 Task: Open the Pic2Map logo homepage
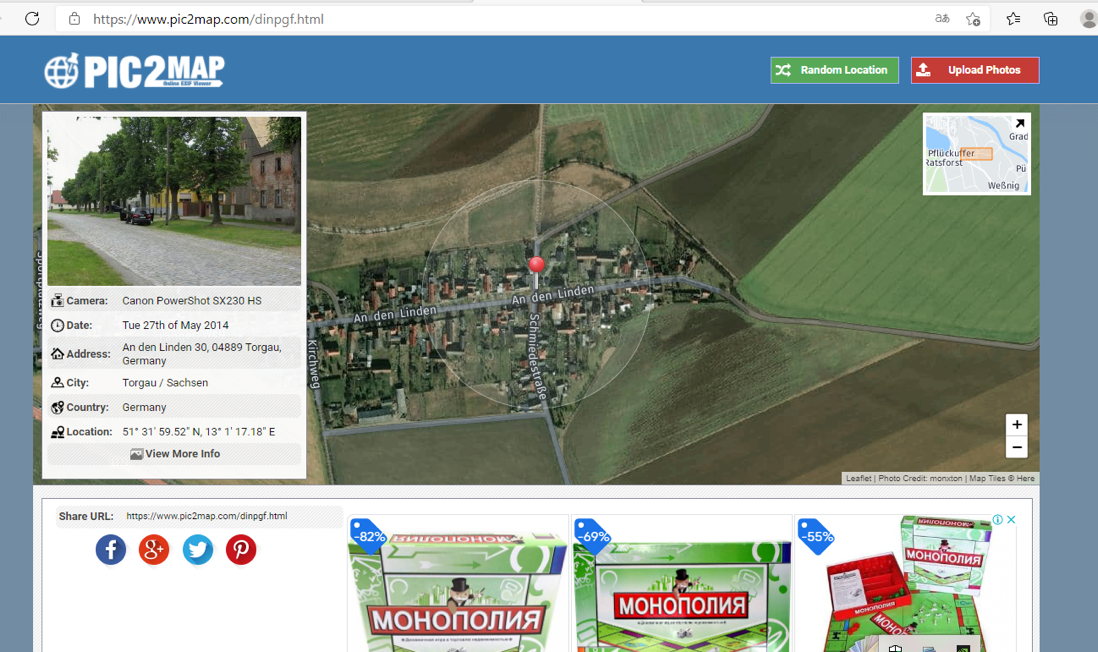134,71
